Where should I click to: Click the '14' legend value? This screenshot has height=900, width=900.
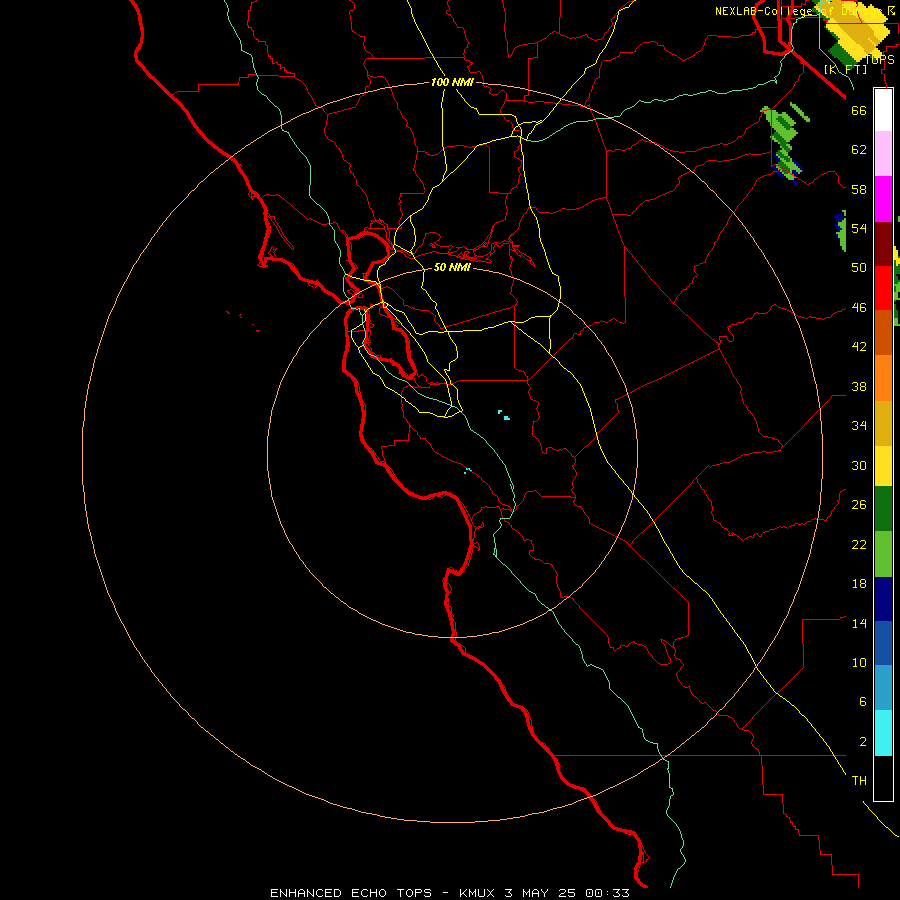point(859,623)
